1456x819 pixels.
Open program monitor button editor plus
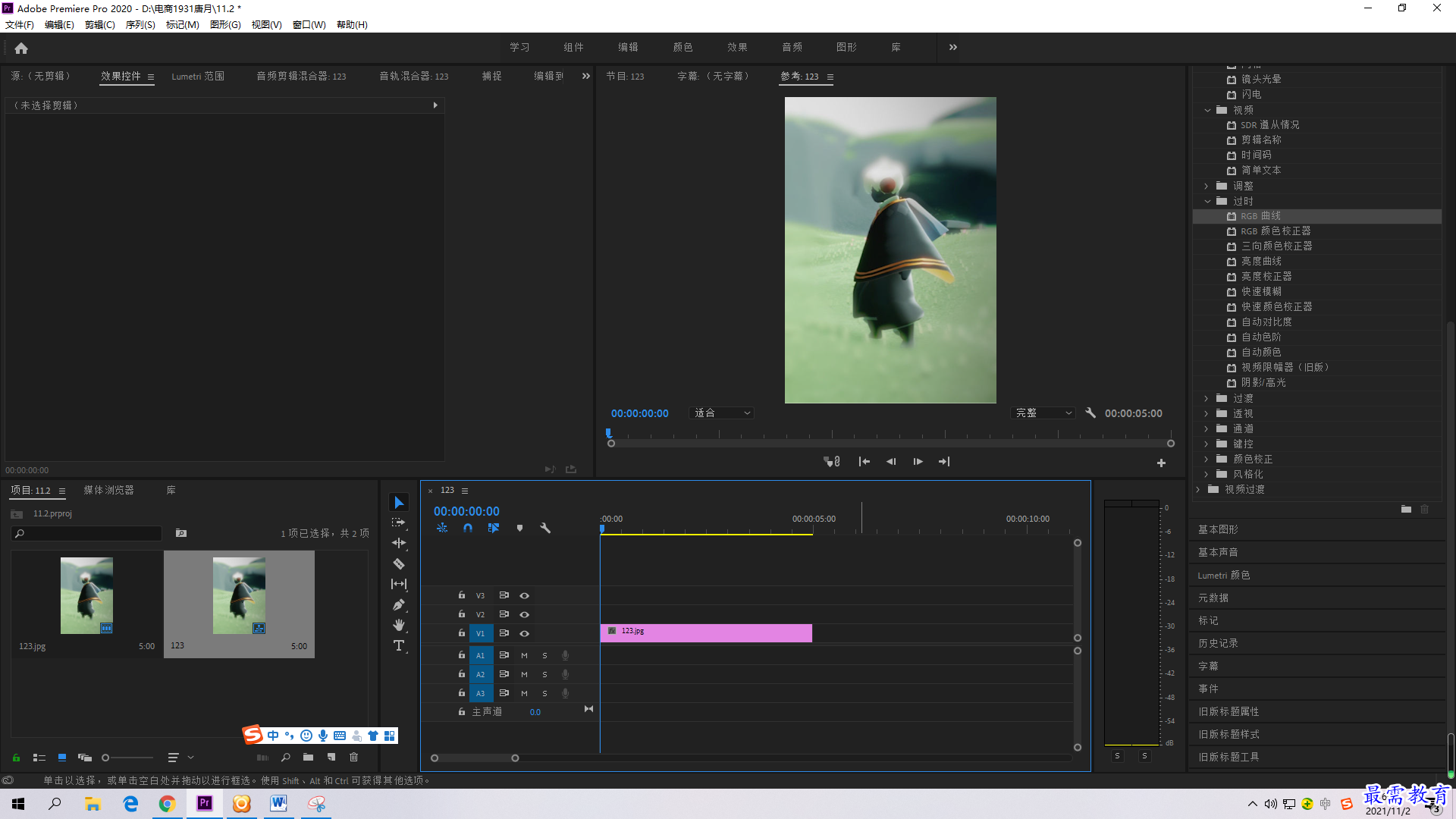[x=1161, y=463]
